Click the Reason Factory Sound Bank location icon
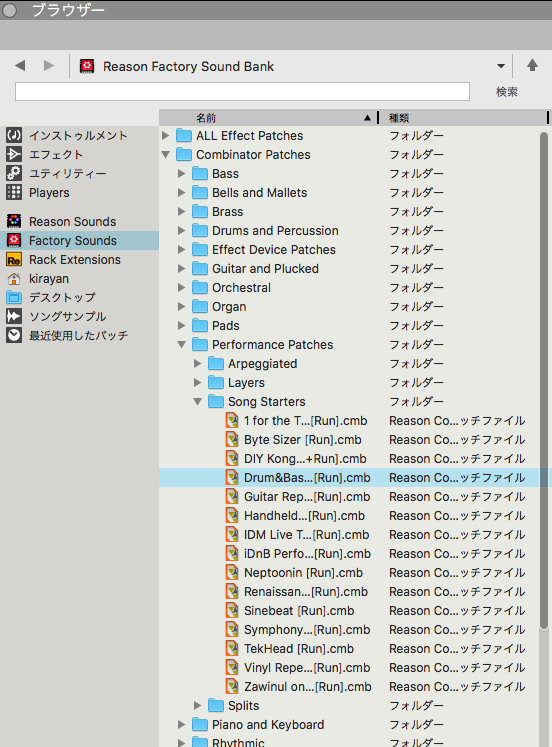Viewport: 552px width, 747px height. pos(87,66)
